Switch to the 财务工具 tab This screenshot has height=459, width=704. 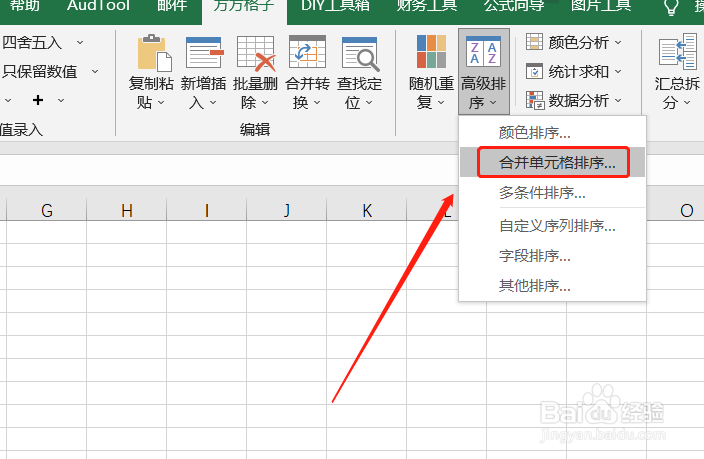tap(427, 5)
